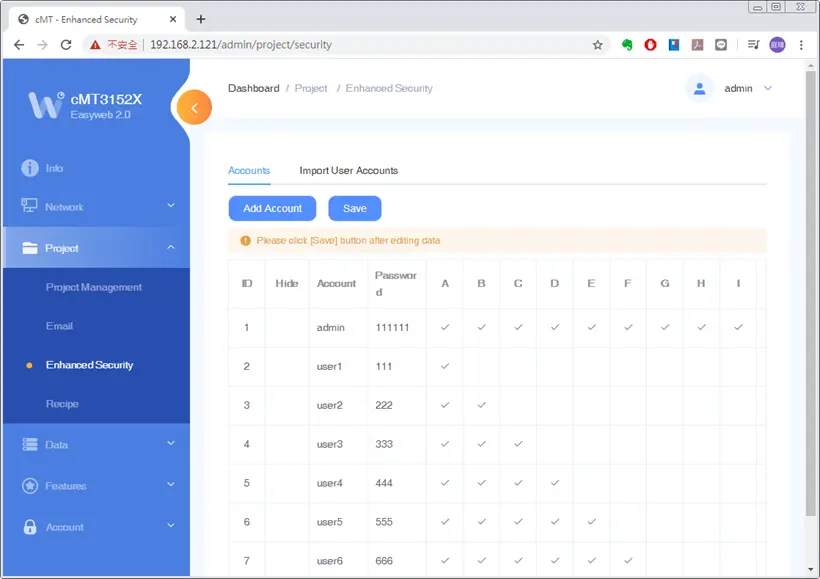Click the Password column header
The width and height of the screenshot is (820, 579).
tap(395, 283)
